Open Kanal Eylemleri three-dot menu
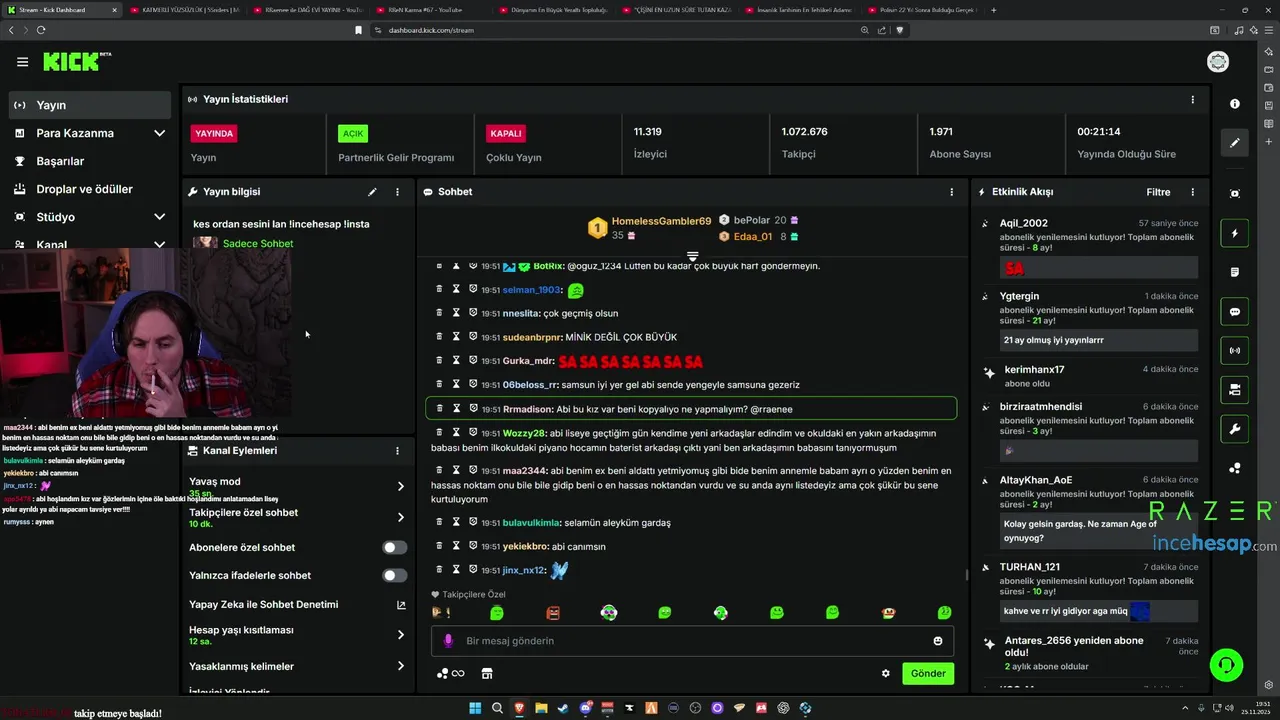 pos(397,451)
